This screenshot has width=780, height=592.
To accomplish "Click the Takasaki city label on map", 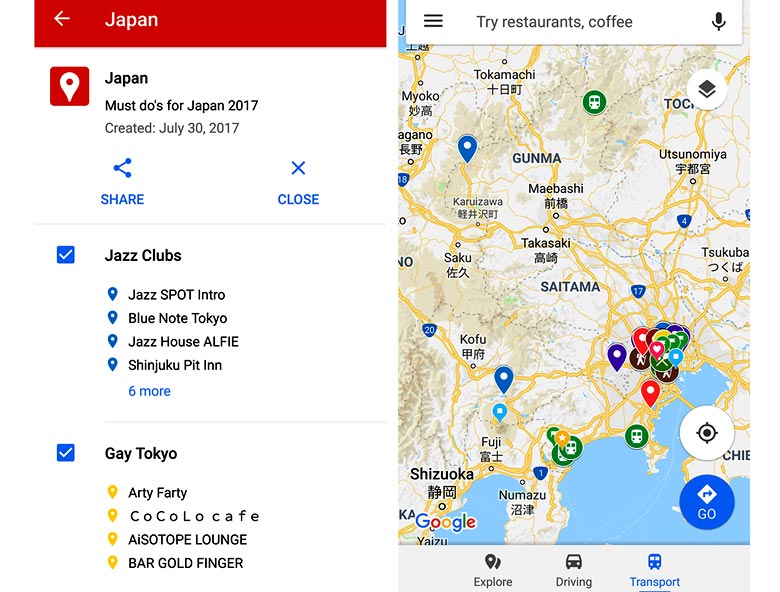I will (x=546, y=250).
